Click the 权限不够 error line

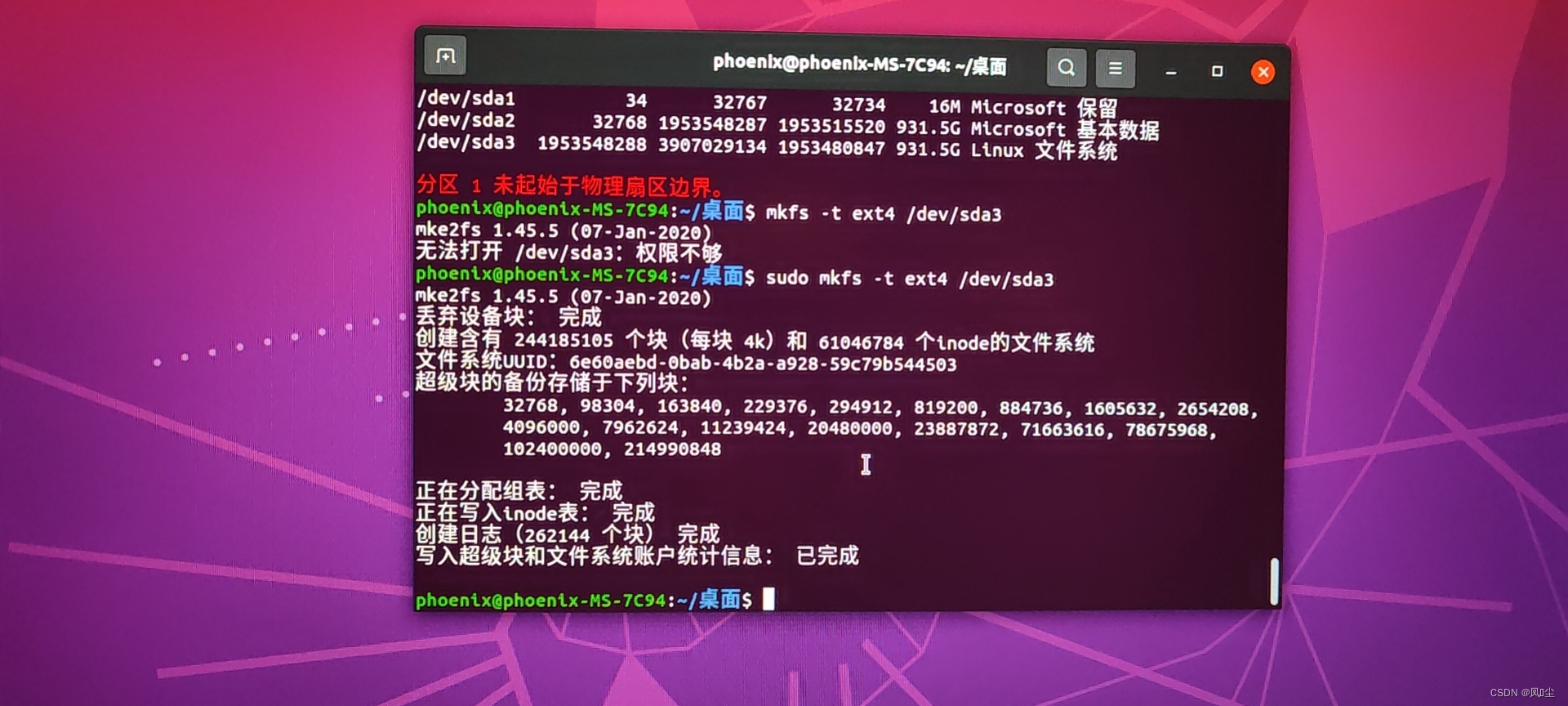(569, 252)
